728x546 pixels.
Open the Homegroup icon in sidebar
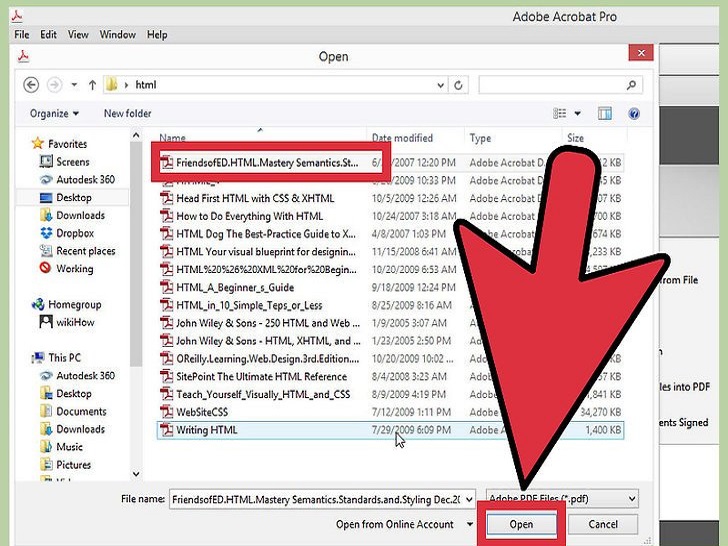[38, 304]
